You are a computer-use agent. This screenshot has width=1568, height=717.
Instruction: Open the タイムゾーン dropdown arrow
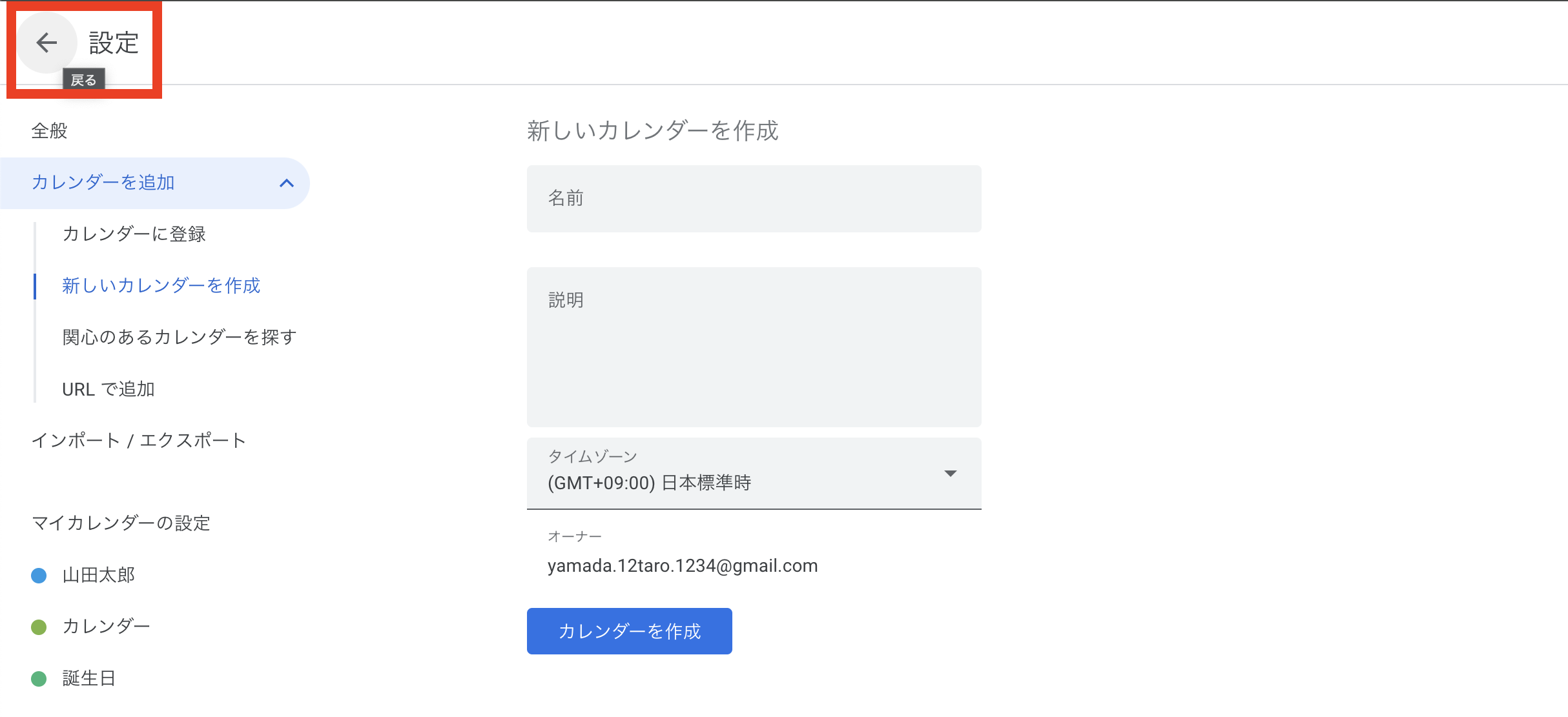pos(950,474)
